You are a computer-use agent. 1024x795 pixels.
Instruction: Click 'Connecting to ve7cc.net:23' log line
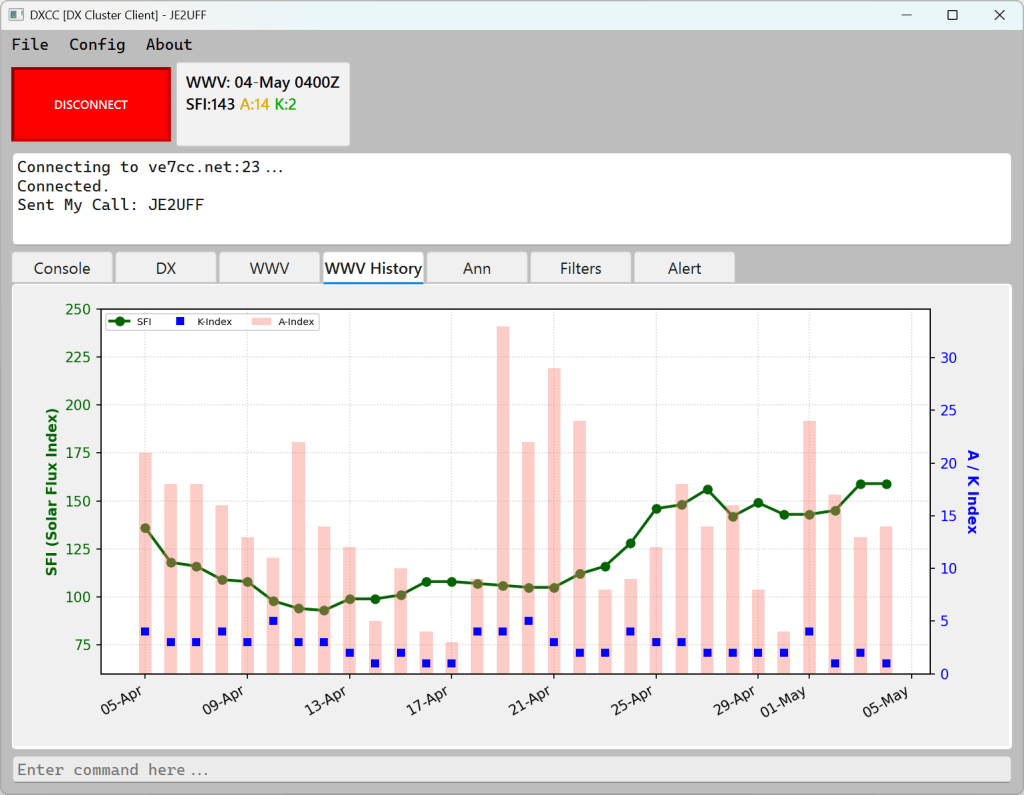150,167
